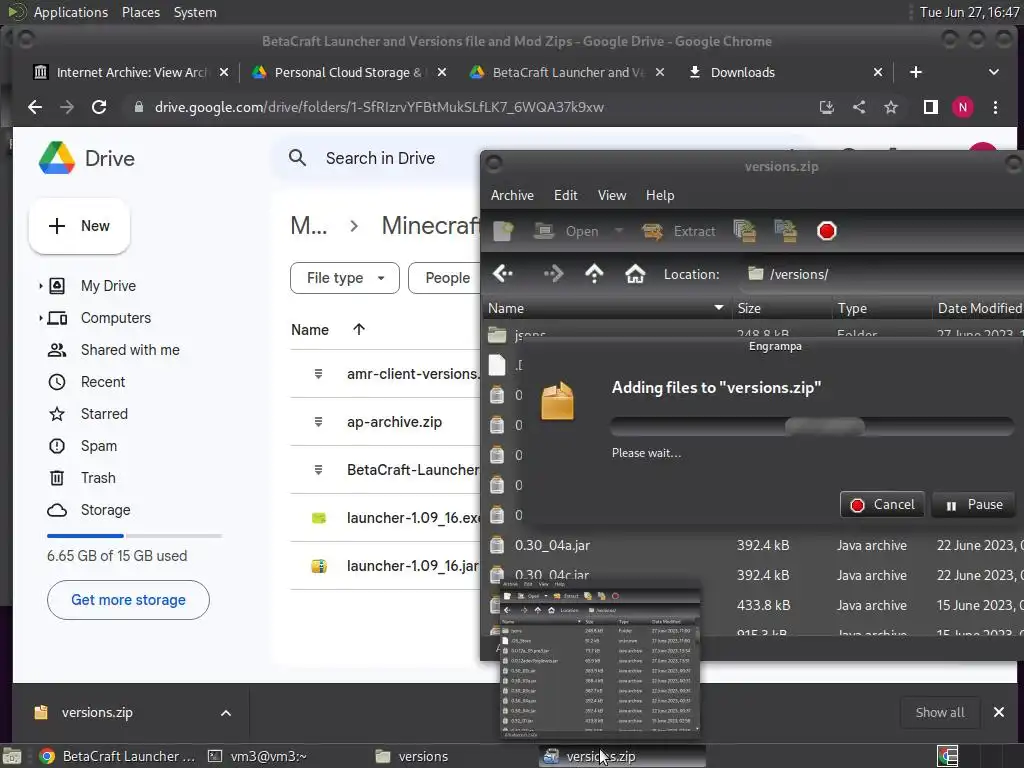Open Trash in the Drive sidebar
The width and height of the screenshot is (1024, 768).
tap(98, 478)
